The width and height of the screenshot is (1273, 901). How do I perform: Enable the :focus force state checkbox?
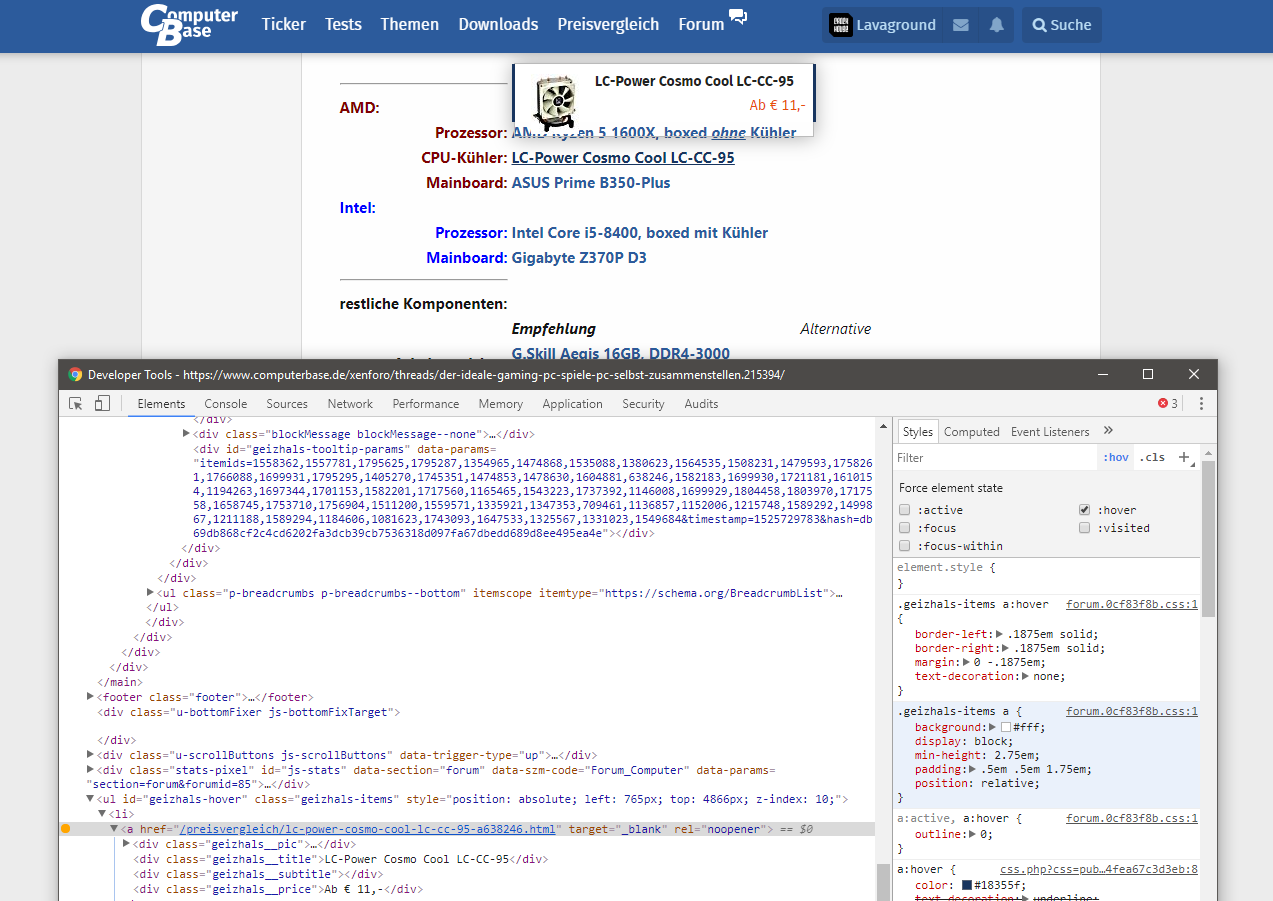904,528
